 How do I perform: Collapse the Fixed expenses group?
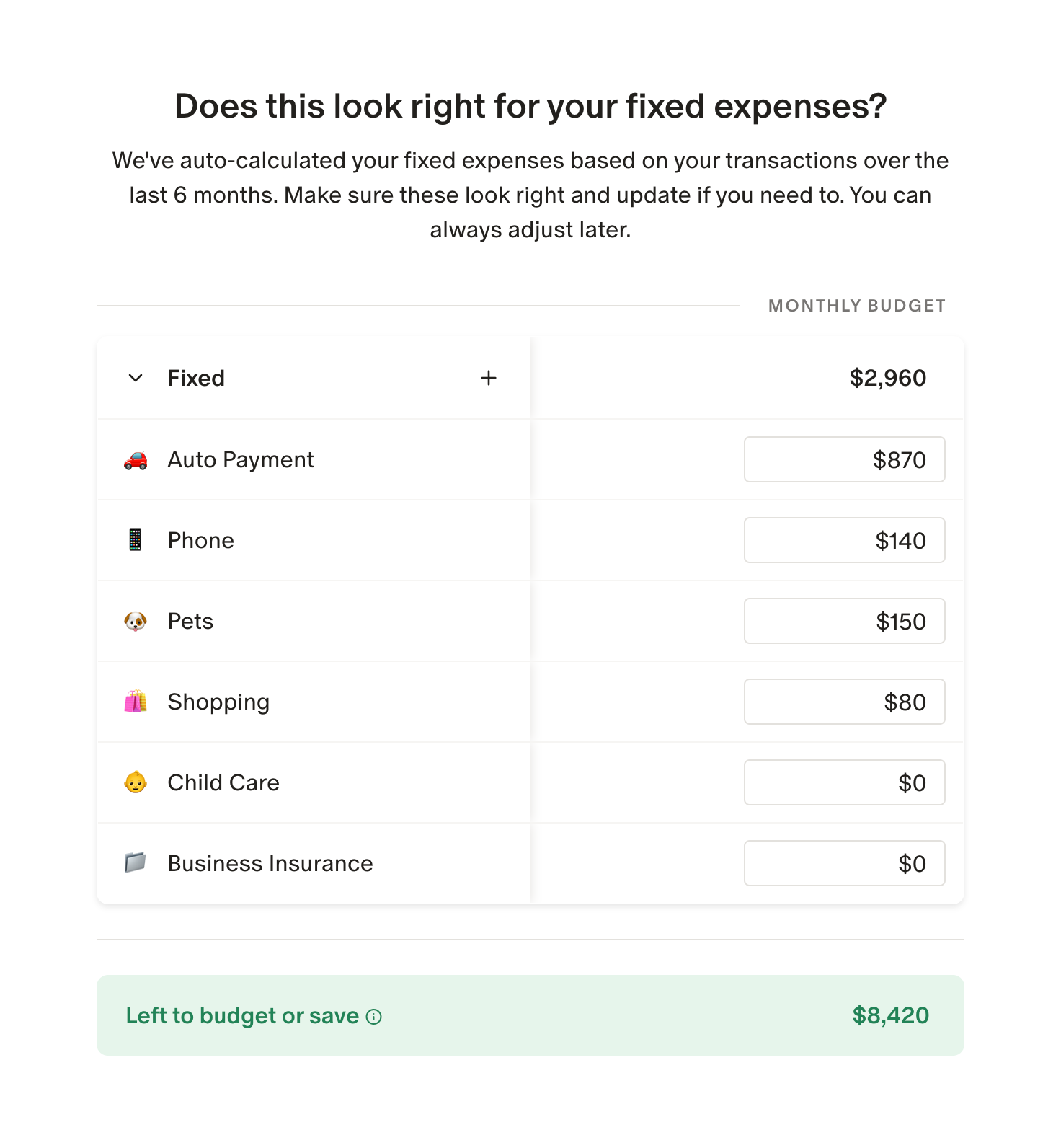[136, 378]
